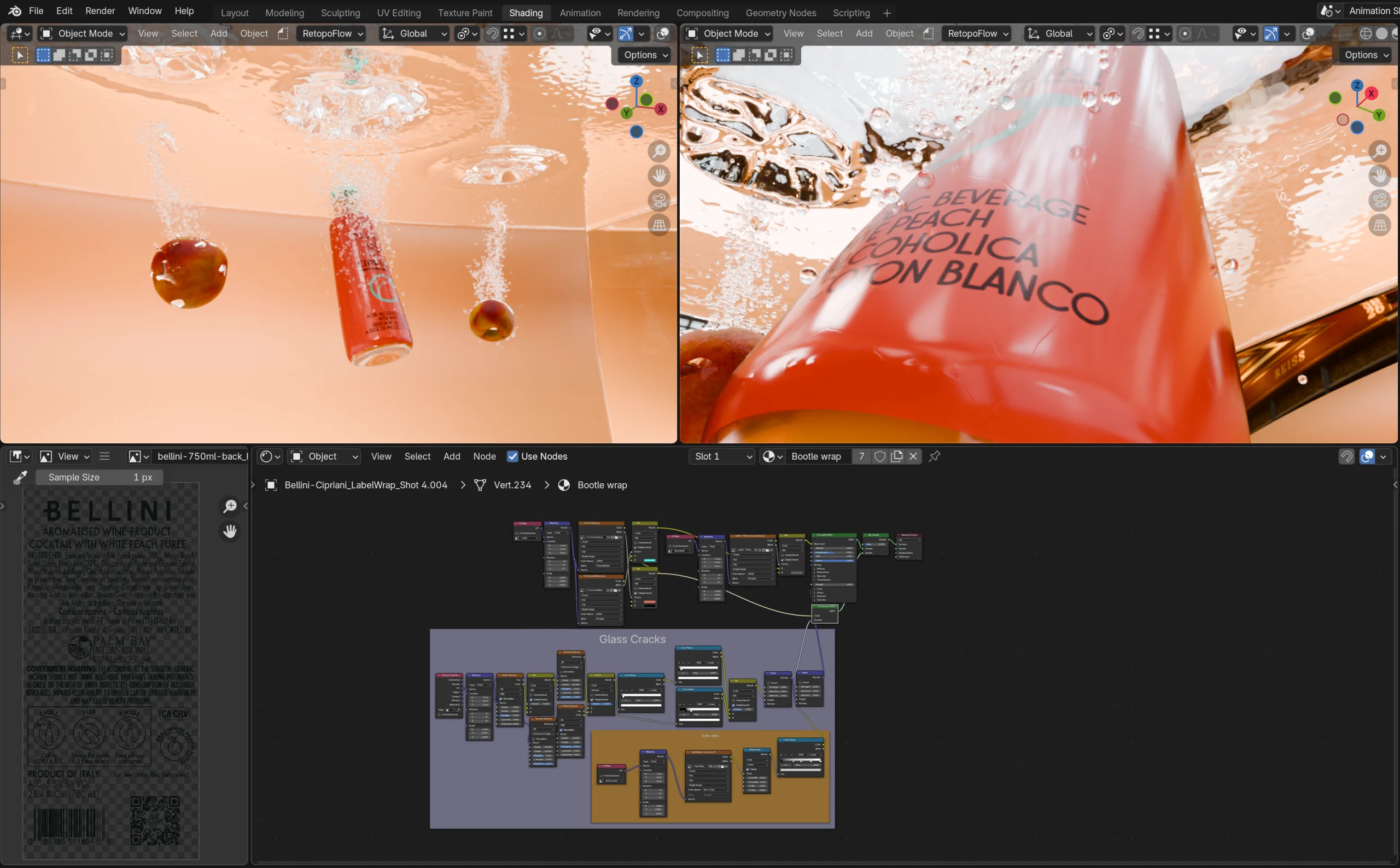The image size is (1400, 868).
Task: Toggle fake user shield for Bootle wrap
Action: click(879, 456)
